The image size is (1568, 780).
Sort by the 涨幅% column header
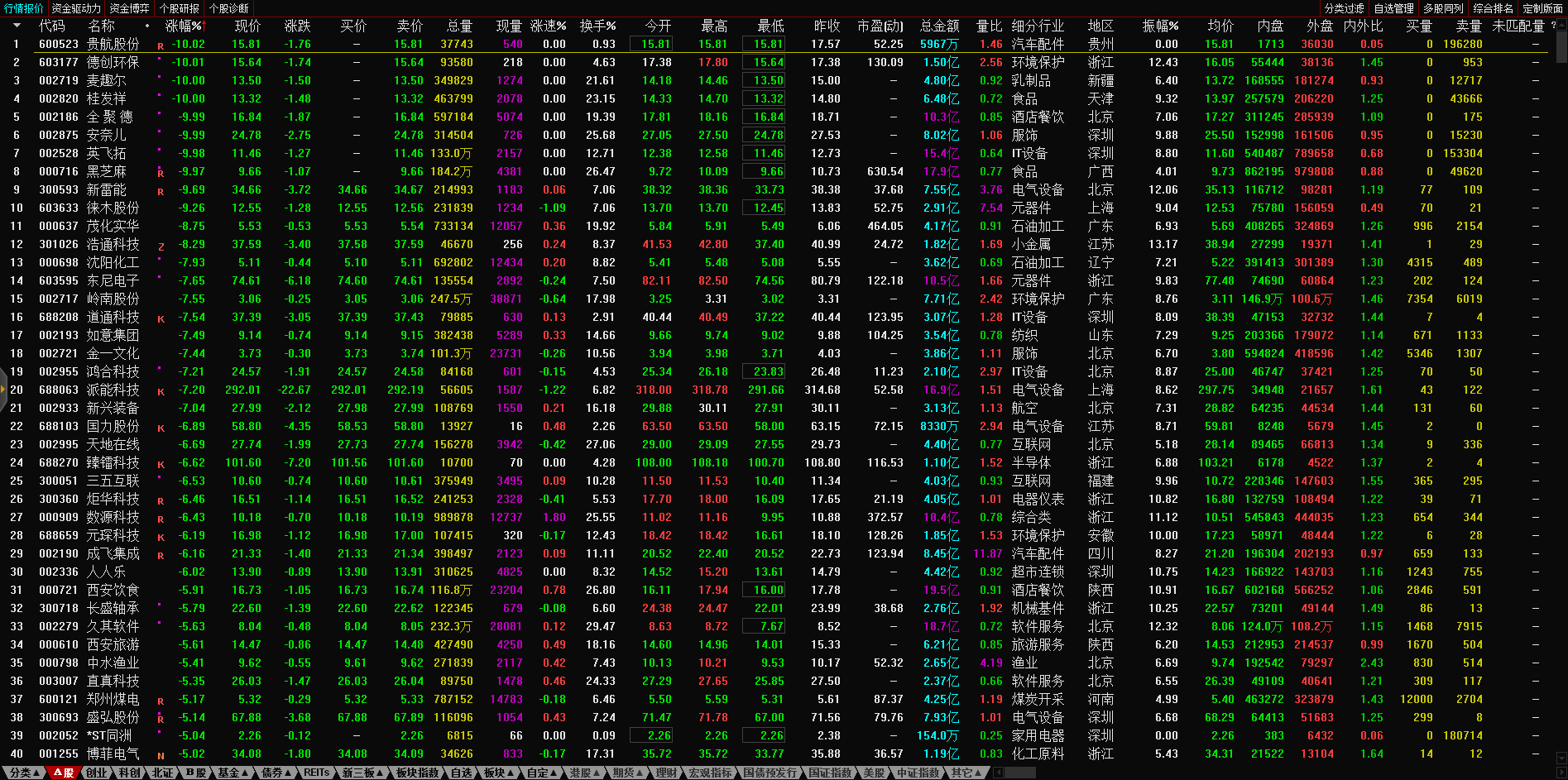[183, 26]
